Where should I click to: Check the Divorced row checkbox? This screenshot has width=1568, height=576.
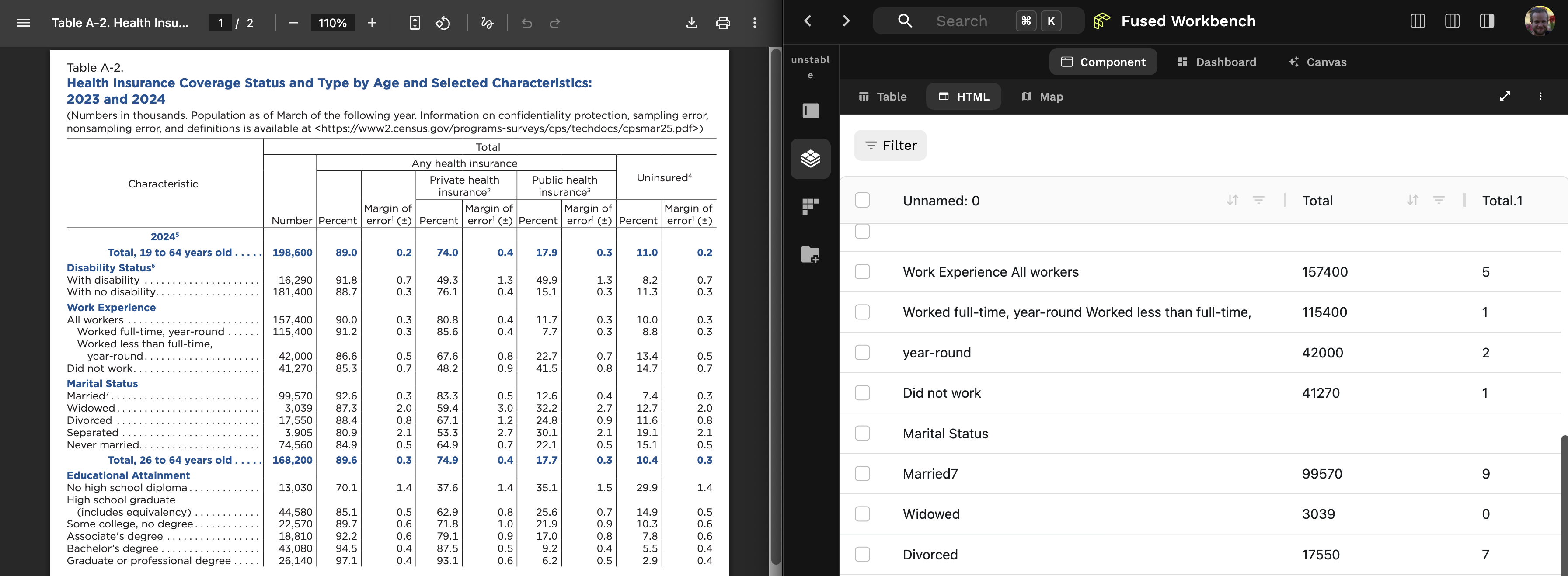point(863,555)
